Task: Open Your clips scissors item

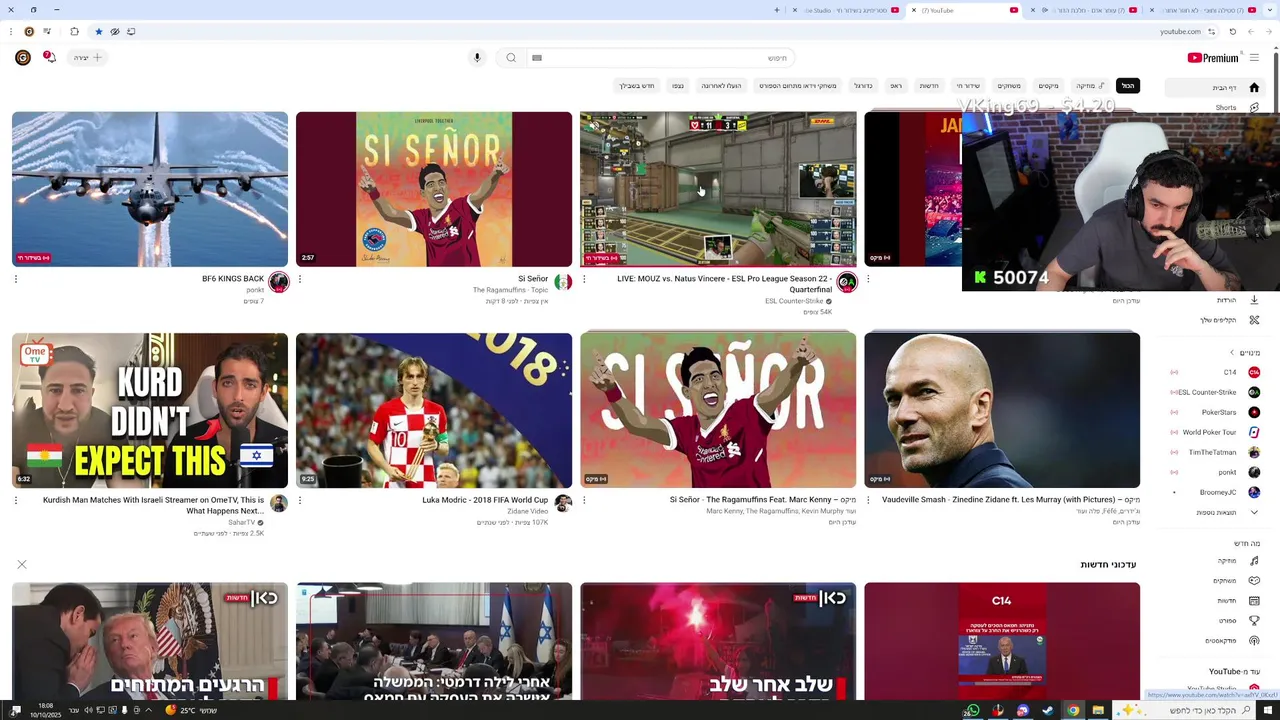Action: [1228, 320]
